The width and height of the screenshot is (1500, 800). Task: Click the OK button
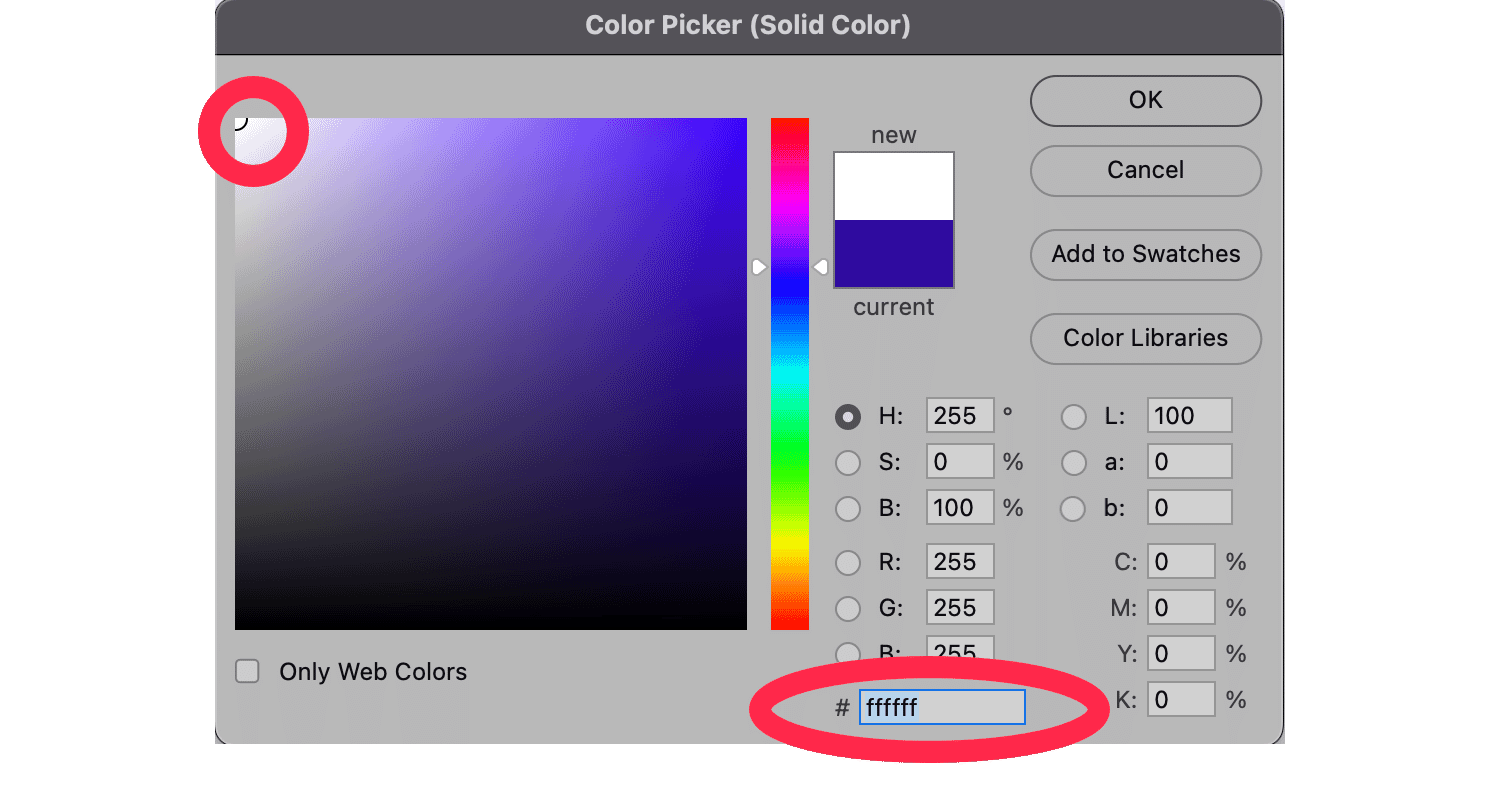click(1145, 101)
